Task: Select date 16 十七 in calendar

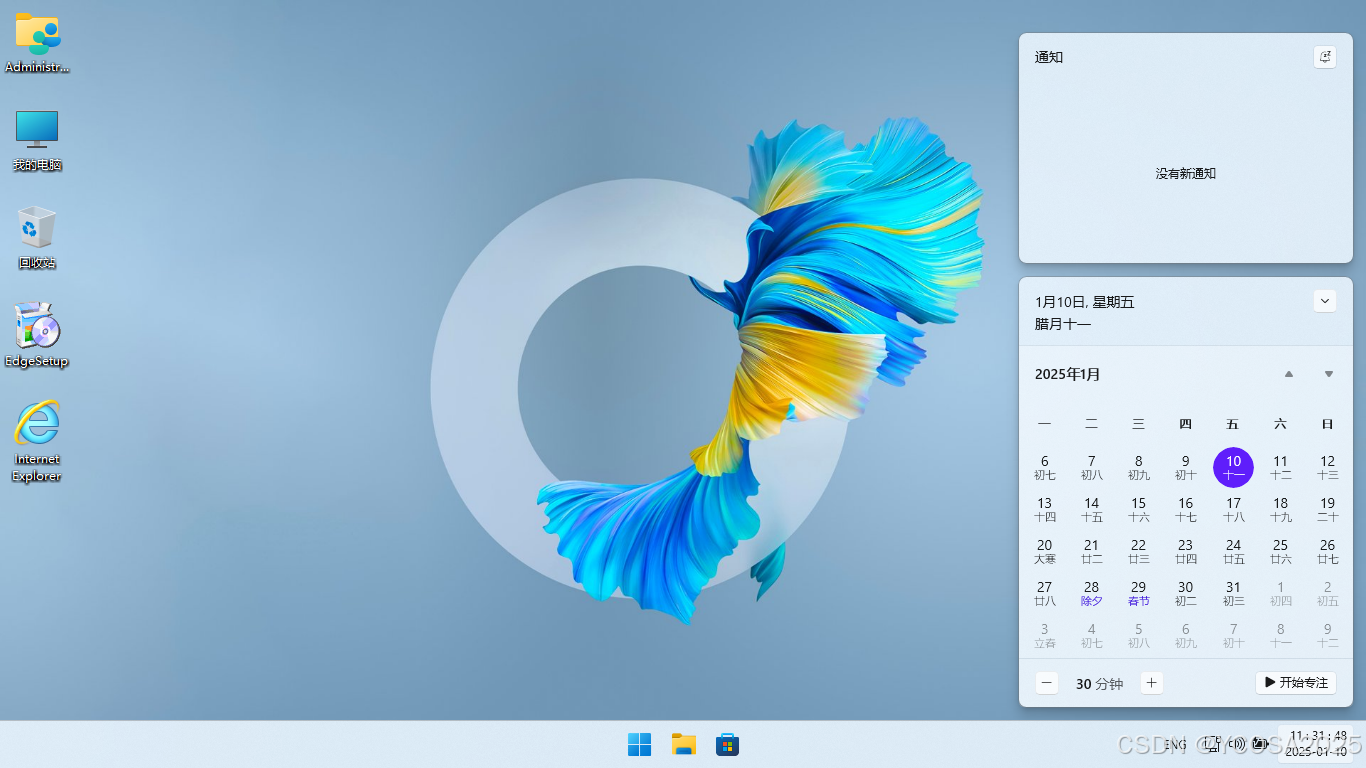Action: pos(1185,509)
